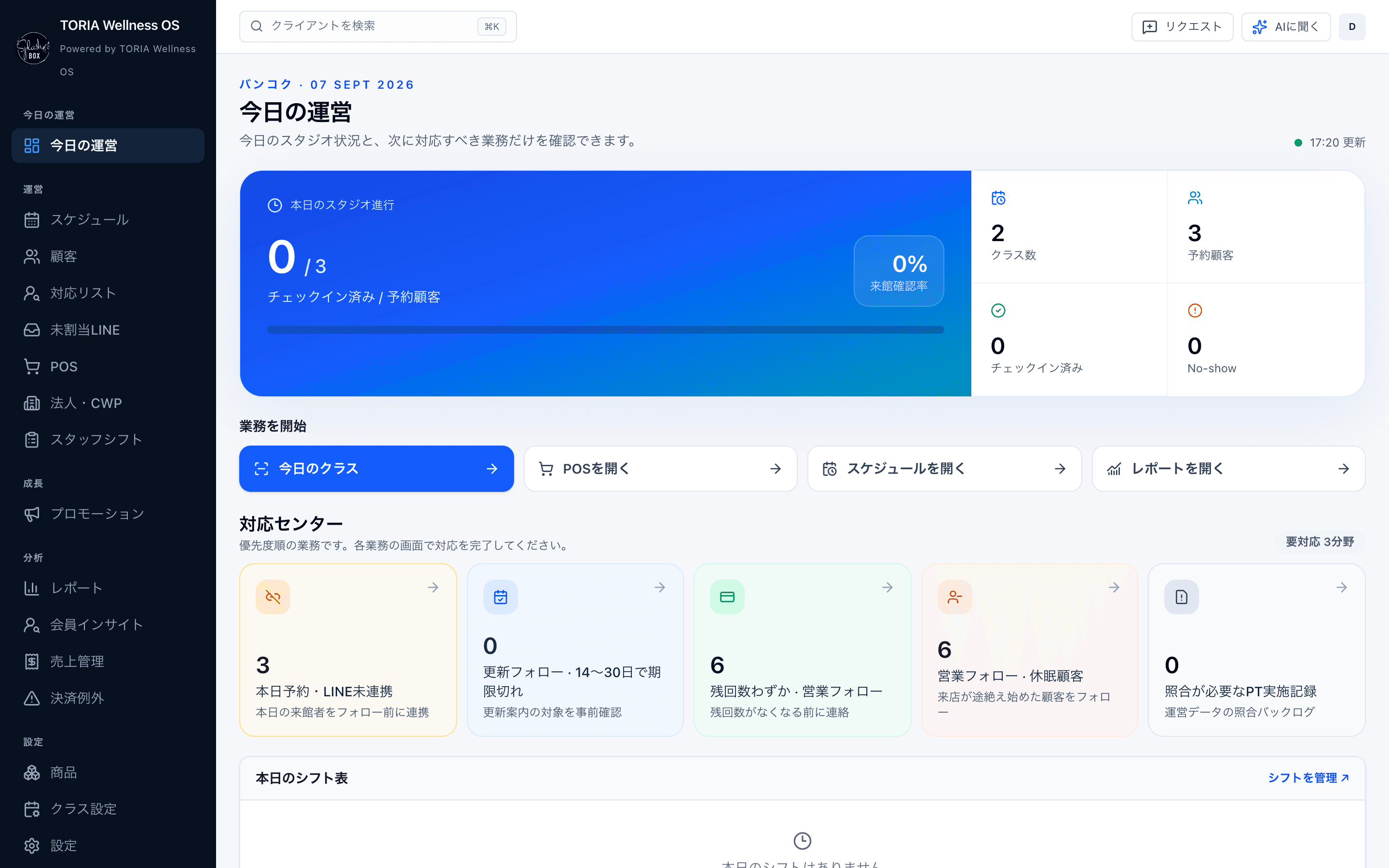Open スケジュール in the sidebar
This screenshot has height=868, width=1389.
(x=108, y=219)
